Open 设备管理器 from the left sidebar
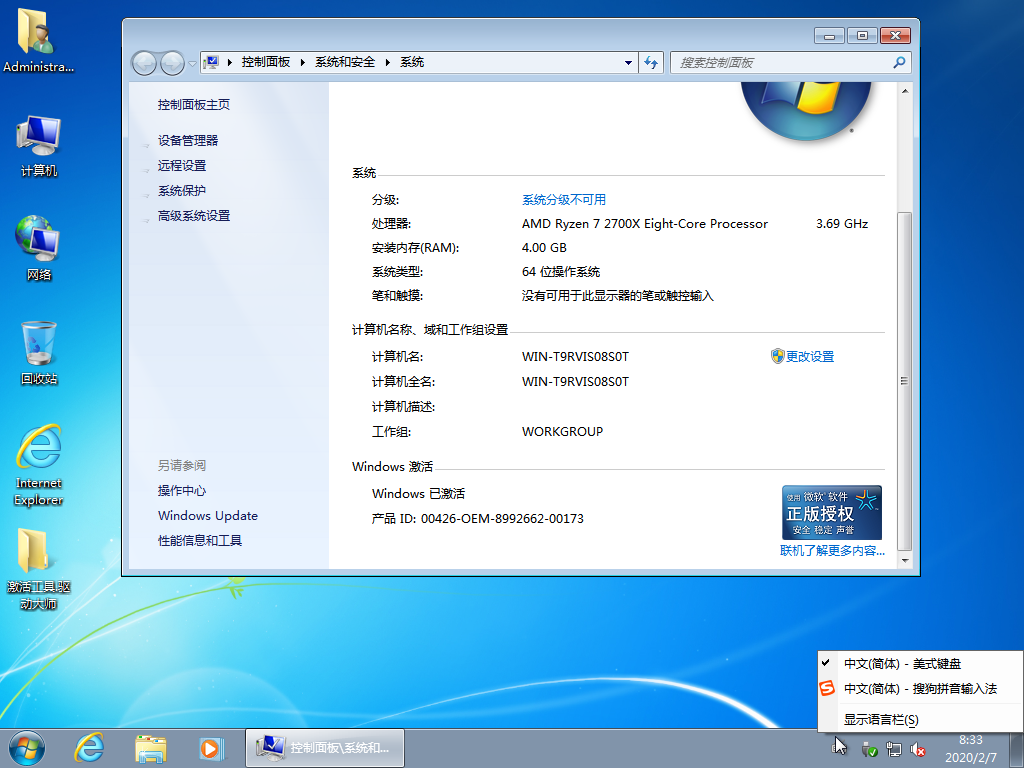 pos(188,141)
